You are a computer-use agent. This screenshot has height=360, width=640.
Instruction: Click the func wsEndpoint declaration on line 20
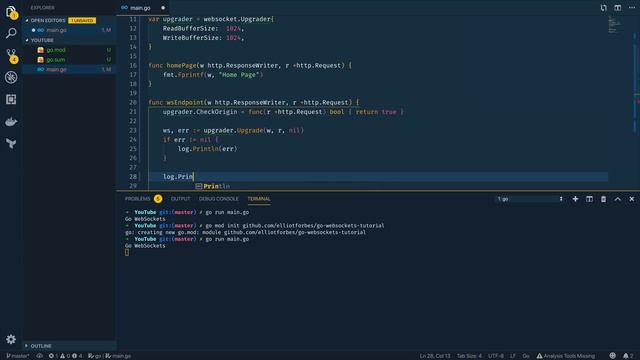point(253,102)
